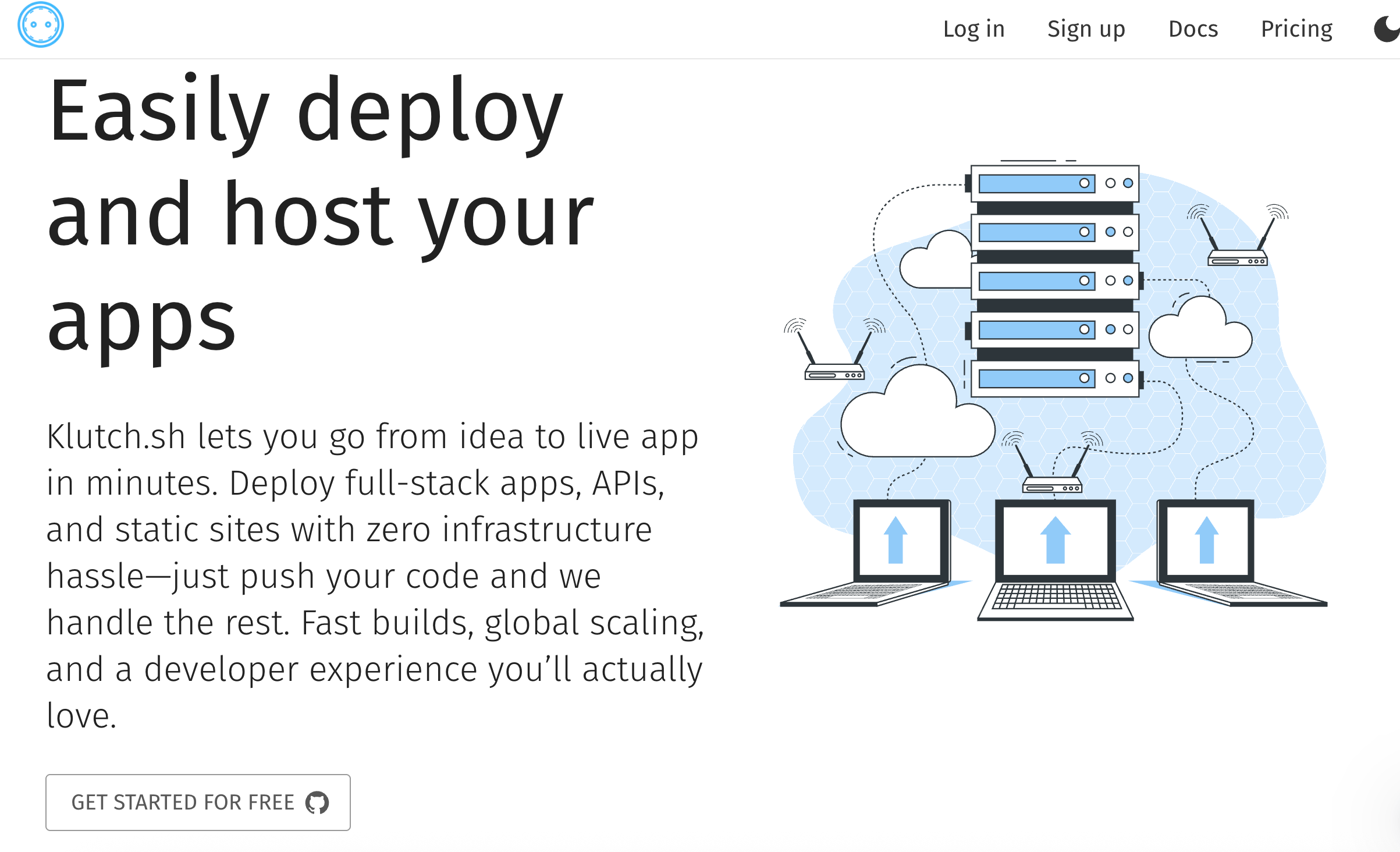Screen dimensions: 1400x852
Task: Click the Klutch.sh description paragraph text
Action: tap(372, 576)
